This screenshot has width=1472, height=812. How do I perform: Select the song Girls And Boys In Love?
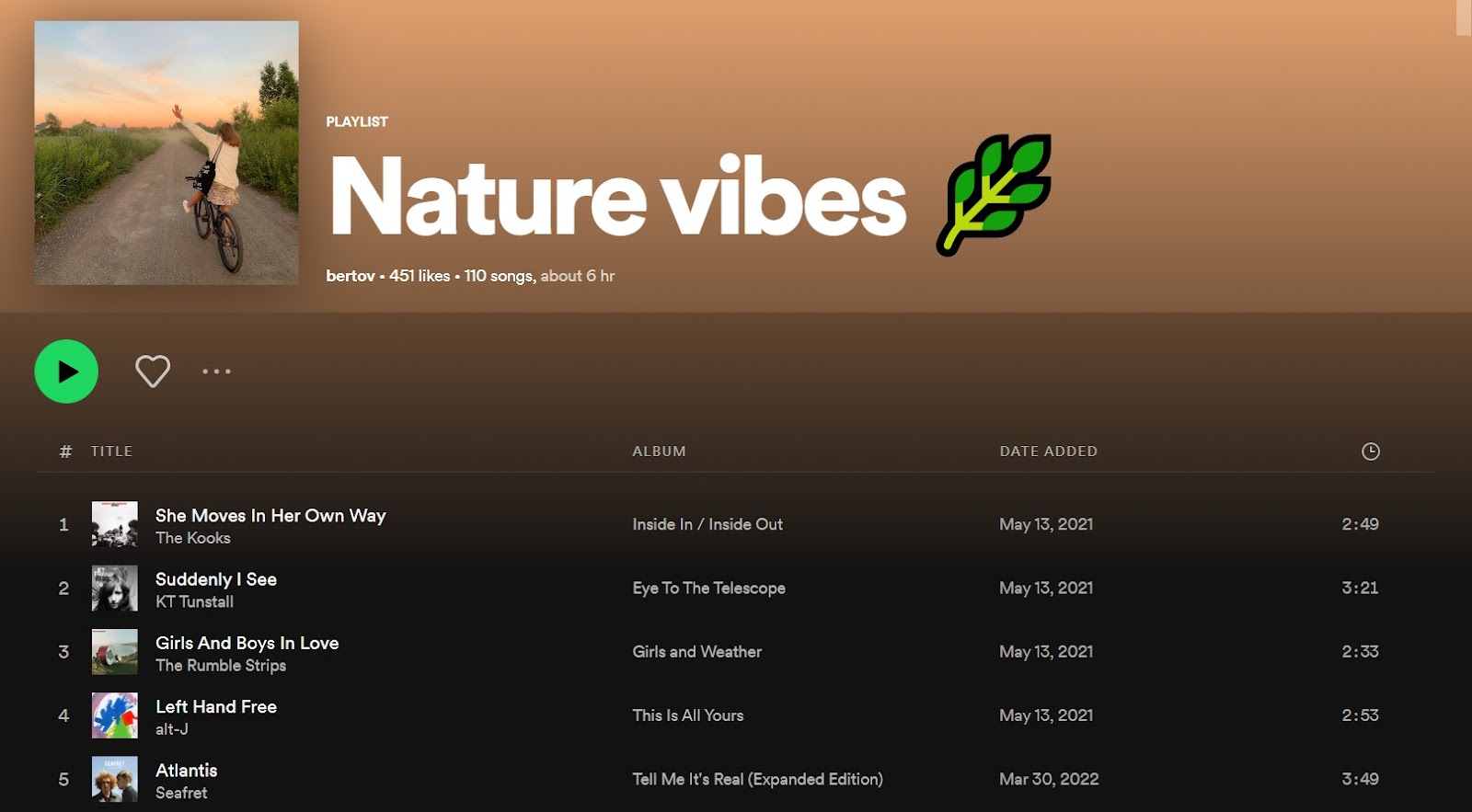pos(247,643)
